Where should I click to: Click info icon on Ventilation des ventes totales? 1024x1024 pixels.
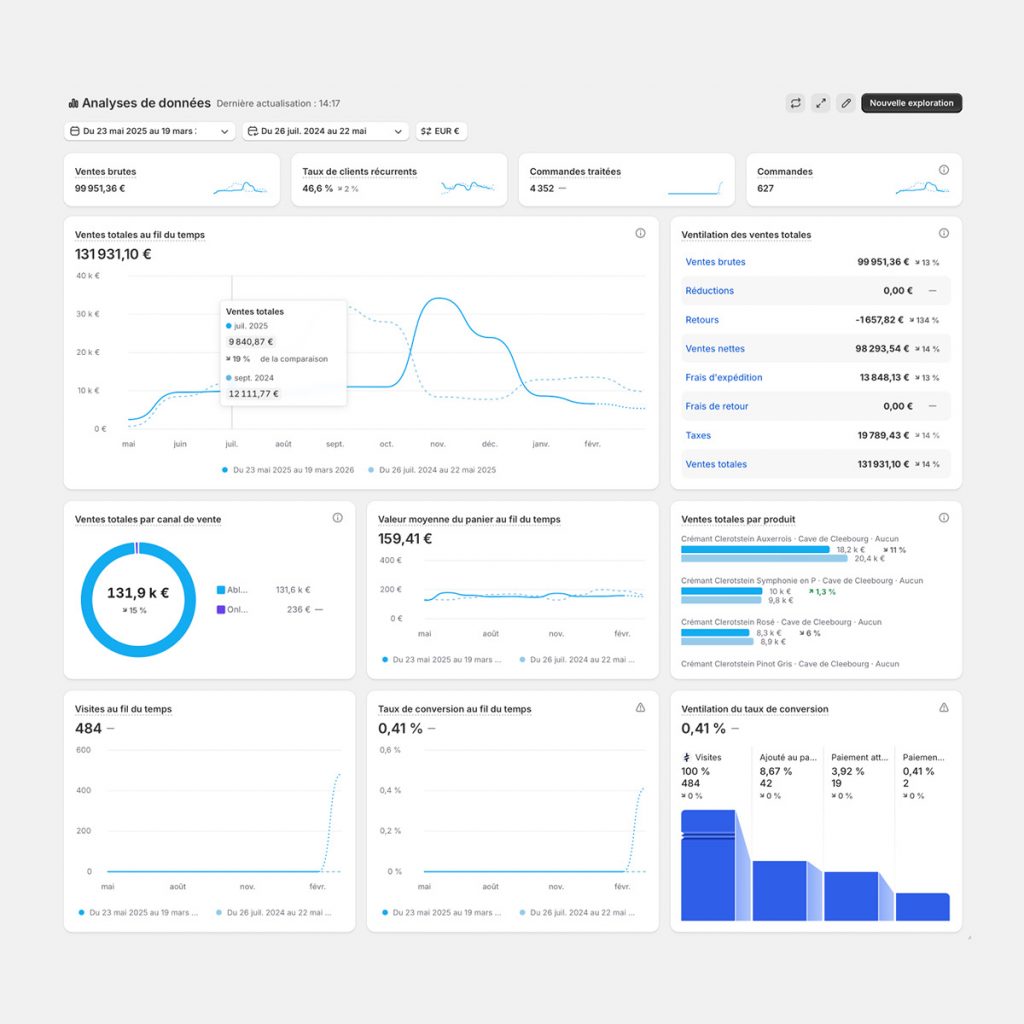[943, 233]
